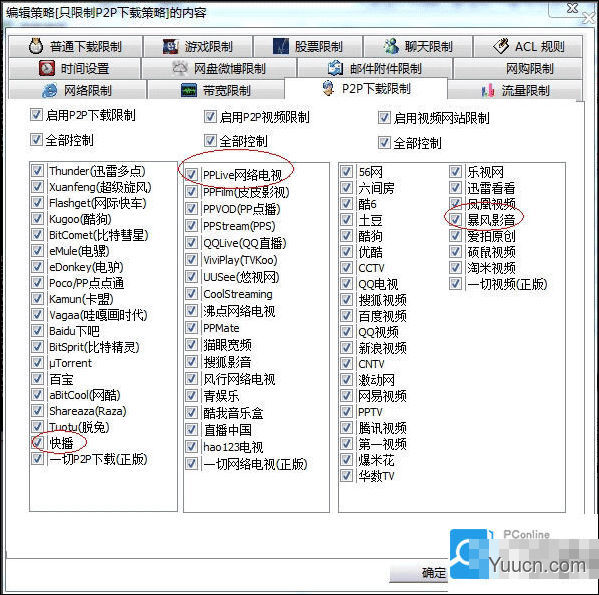
Task: Select Flashget(网际快车) list entry text
Action: pyautogui.click(x=97, y=203)
